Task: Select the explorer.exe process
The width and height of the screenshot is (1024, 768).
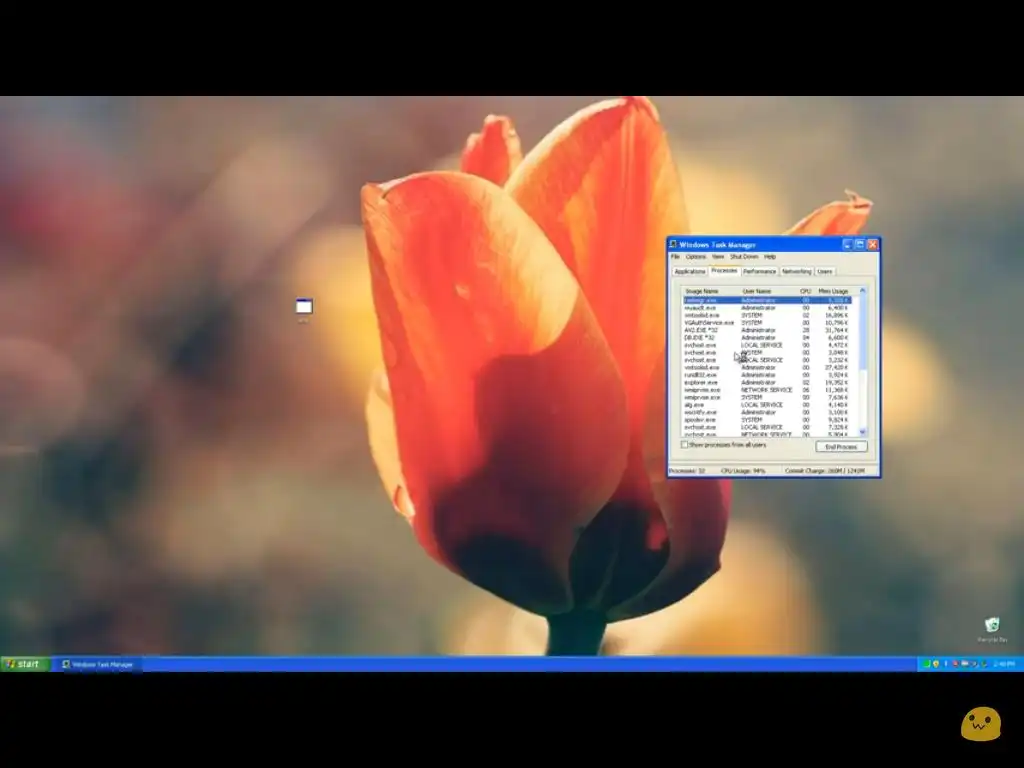Action: [x=767, y=383]
